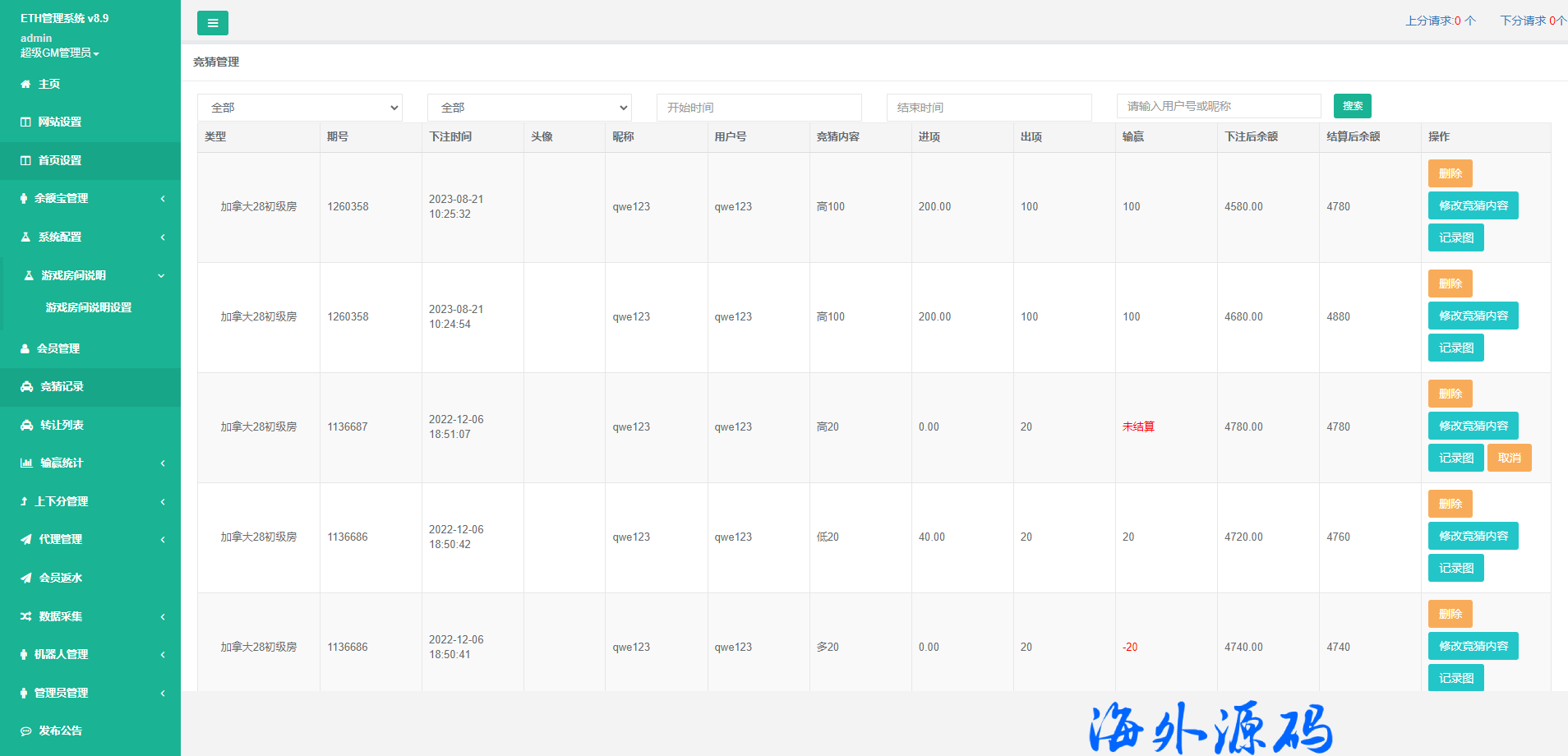
Task: Click 取消 button for unsettled bet 1136687
Action: 1509,458
